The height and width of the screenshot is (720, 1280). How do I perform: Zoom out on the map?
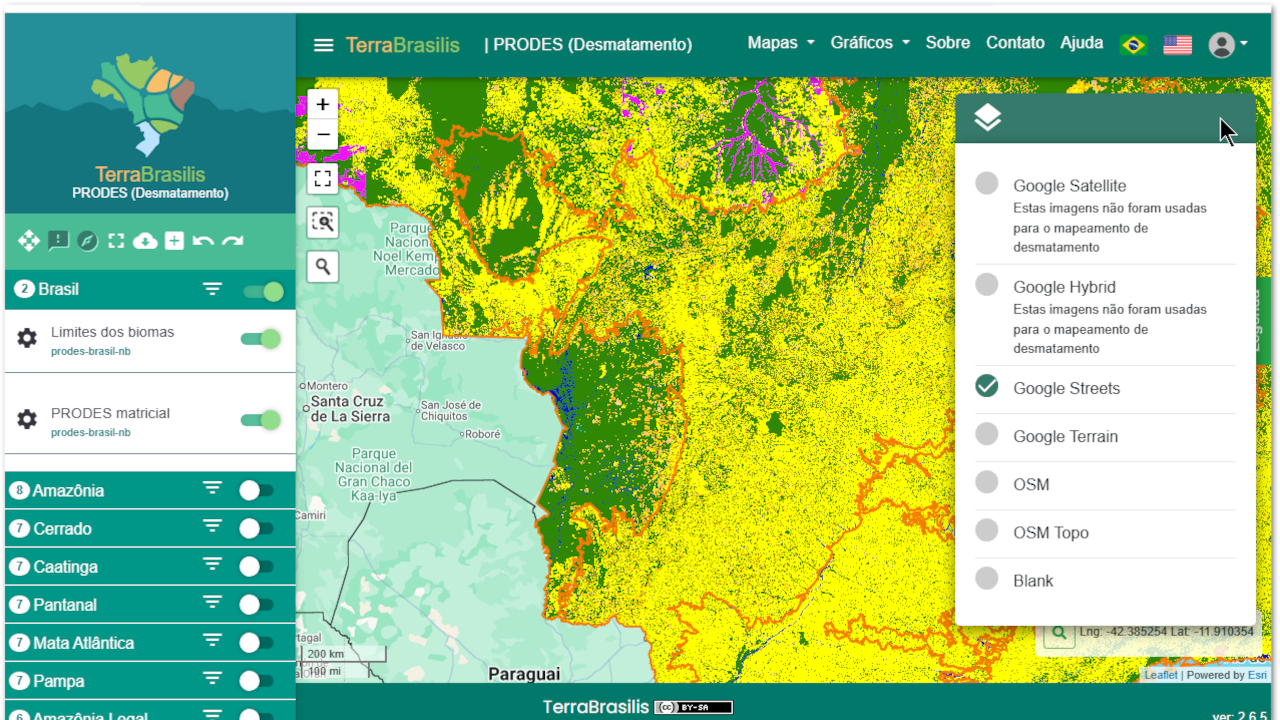coord(322,134)
